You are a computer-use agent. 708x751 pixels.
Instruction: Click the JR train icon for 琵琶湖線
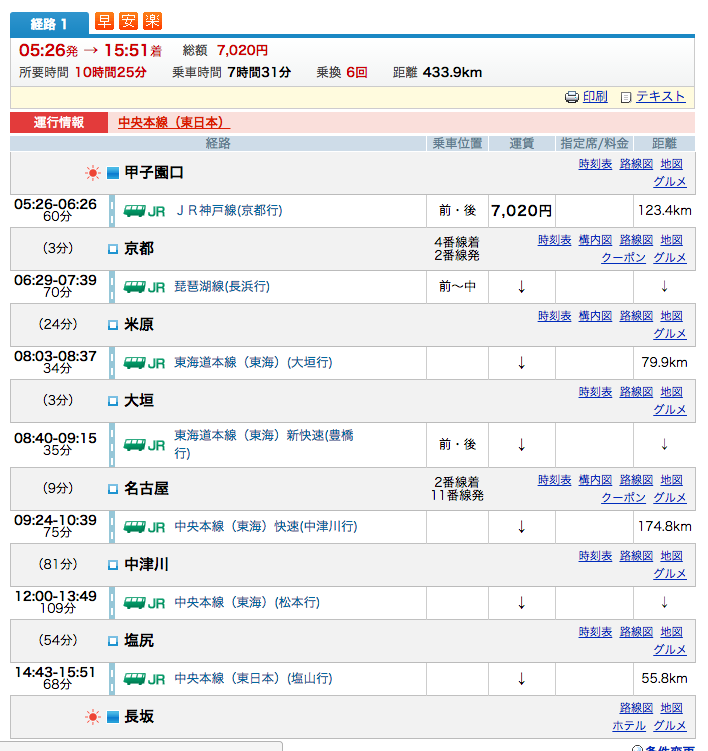(x=144, y=287)
